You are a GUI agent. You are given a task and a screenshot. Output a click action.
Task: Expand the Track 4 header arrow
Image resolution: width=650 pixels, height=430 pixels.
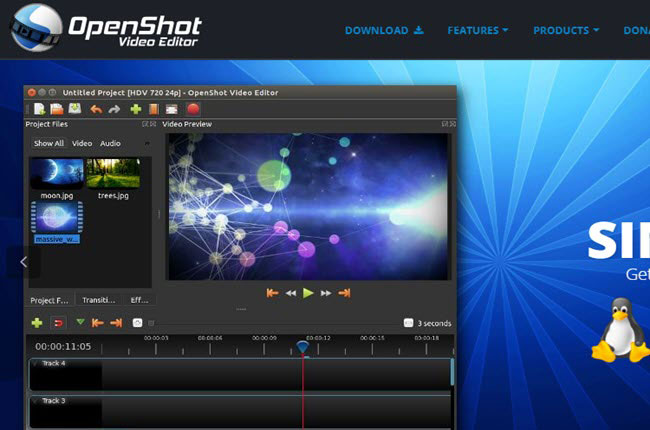[x=36, y=364]
